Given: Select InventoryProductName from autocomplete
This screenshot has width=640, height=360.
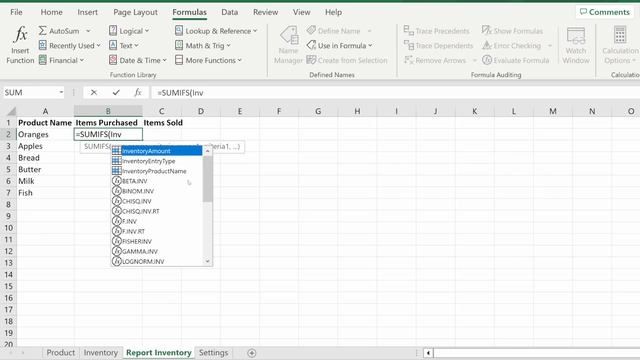Looking at the screenshot, I should tap(157, 171).
